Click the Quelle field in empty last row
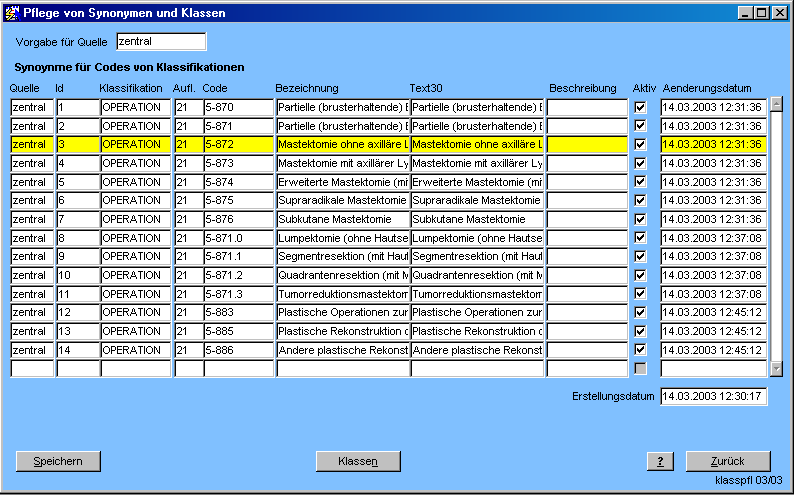The image size is (794, 495). pyautogui.click(x=32, y=369)
